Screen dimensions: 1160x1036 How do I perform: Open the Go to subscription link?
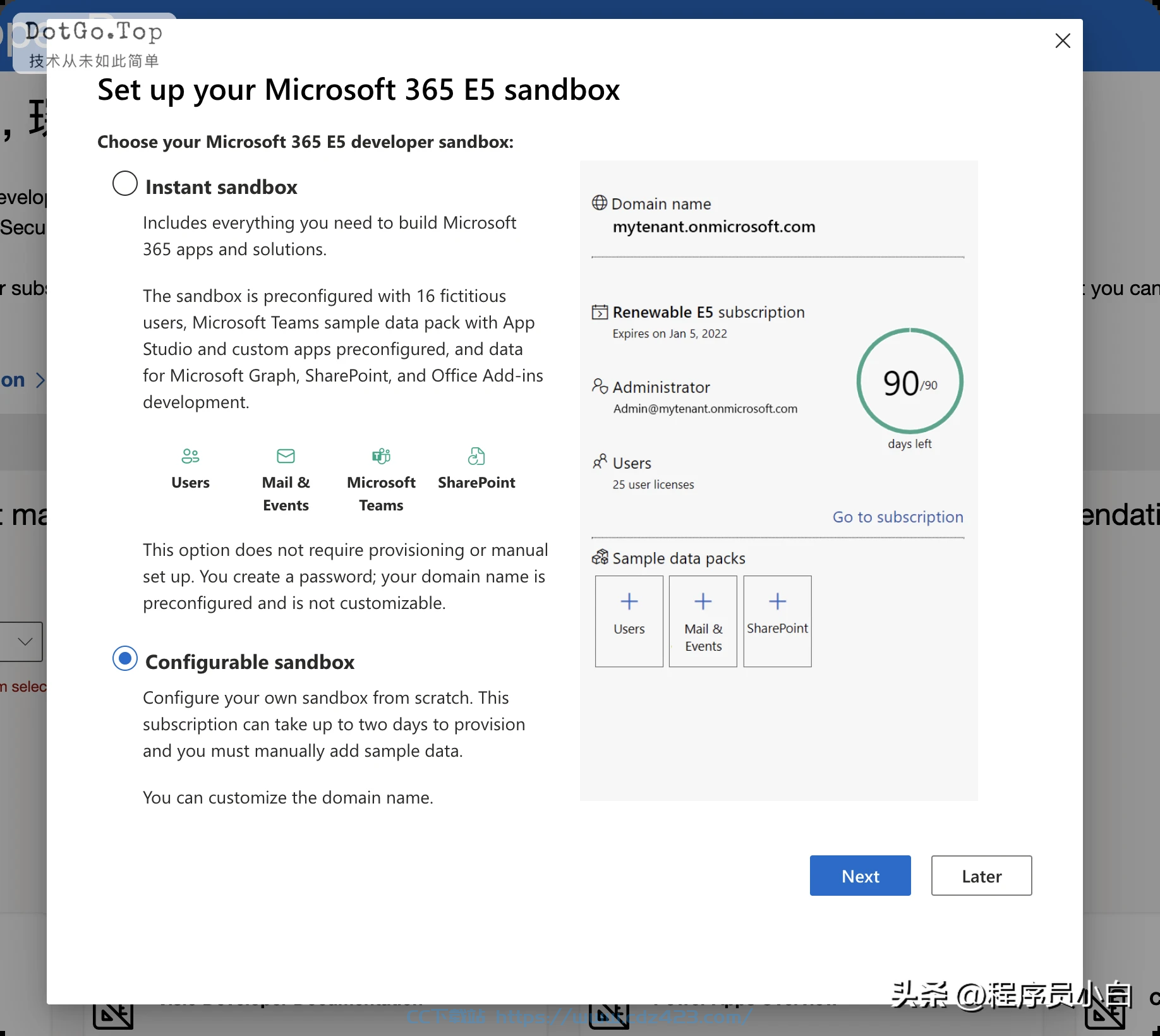point(898,517)
